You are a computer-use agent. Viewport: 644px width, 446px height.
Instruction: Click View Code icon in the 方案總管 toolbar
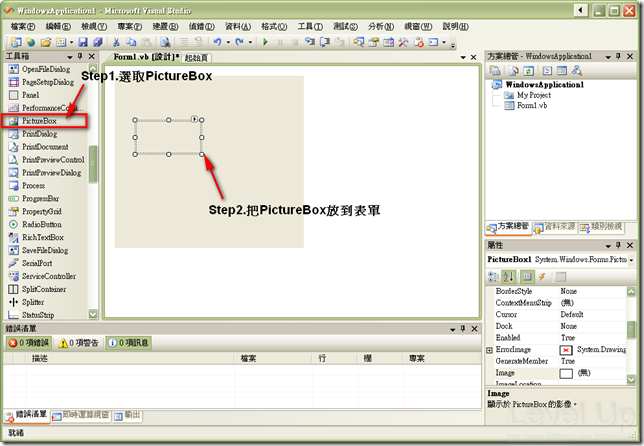547,71
